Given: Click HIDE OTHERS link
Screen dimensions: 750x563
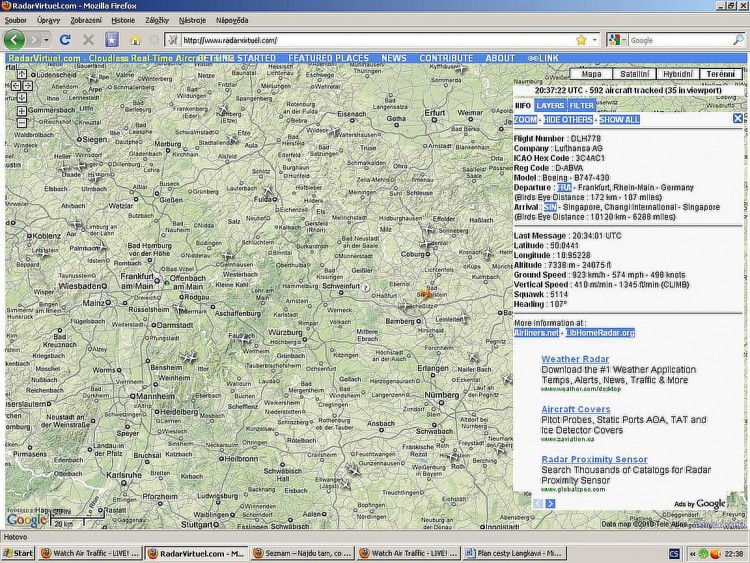Looking at the screenshot, I should click(568, 120).
